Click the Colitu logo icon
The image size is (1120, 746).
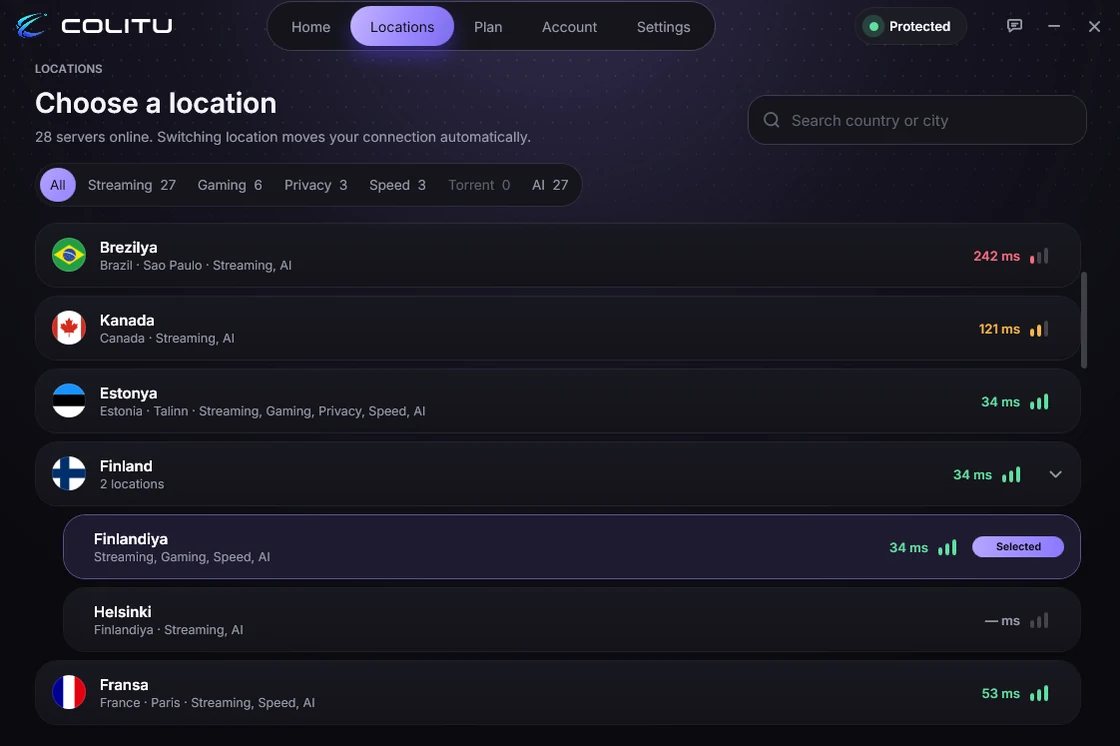[x=31, y=26]
